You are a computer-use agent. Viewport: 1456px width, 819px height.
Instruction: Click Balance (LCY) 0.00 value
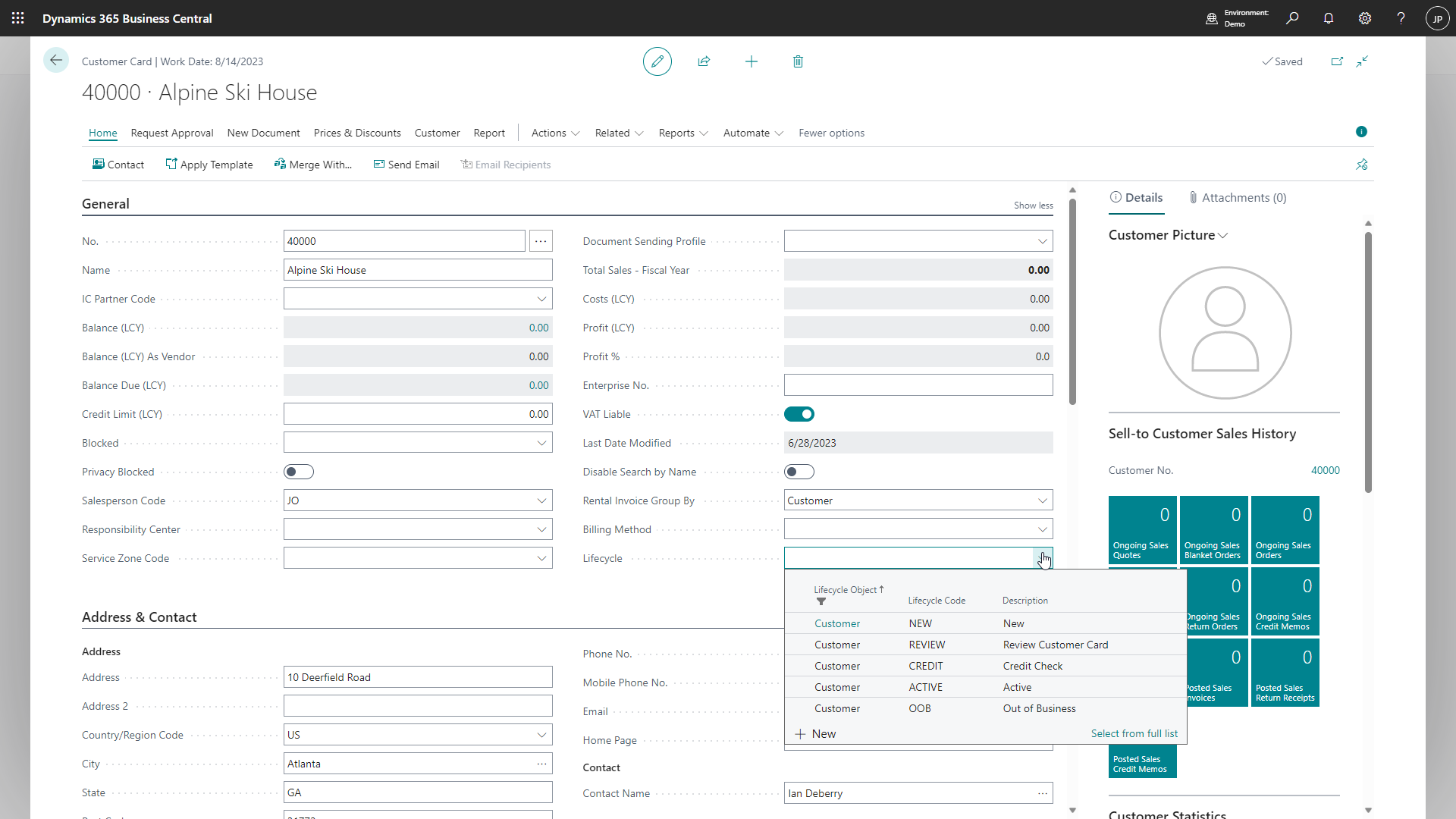538,328
